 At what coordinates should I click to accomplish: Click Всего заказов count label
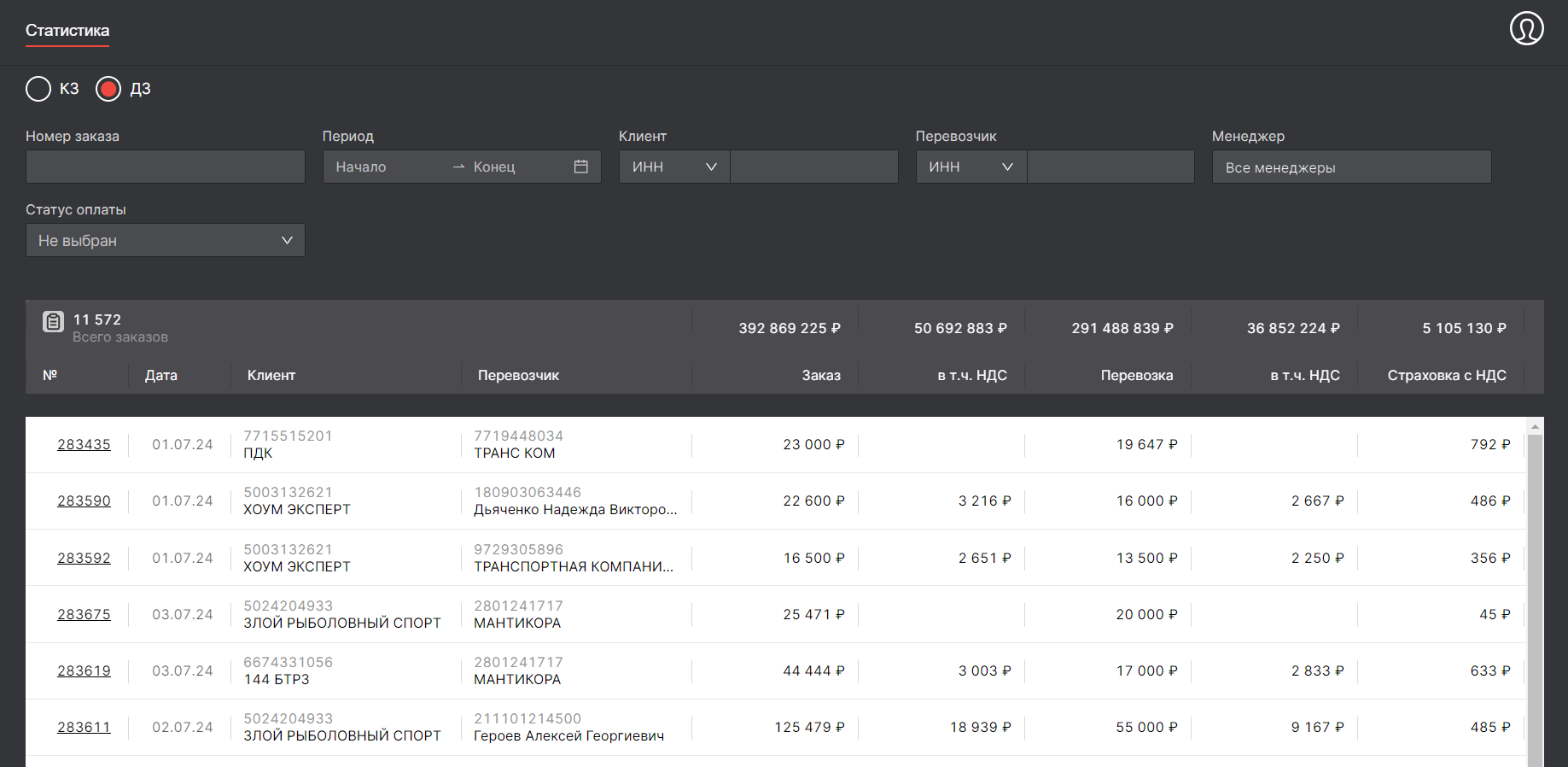(120, 337)
